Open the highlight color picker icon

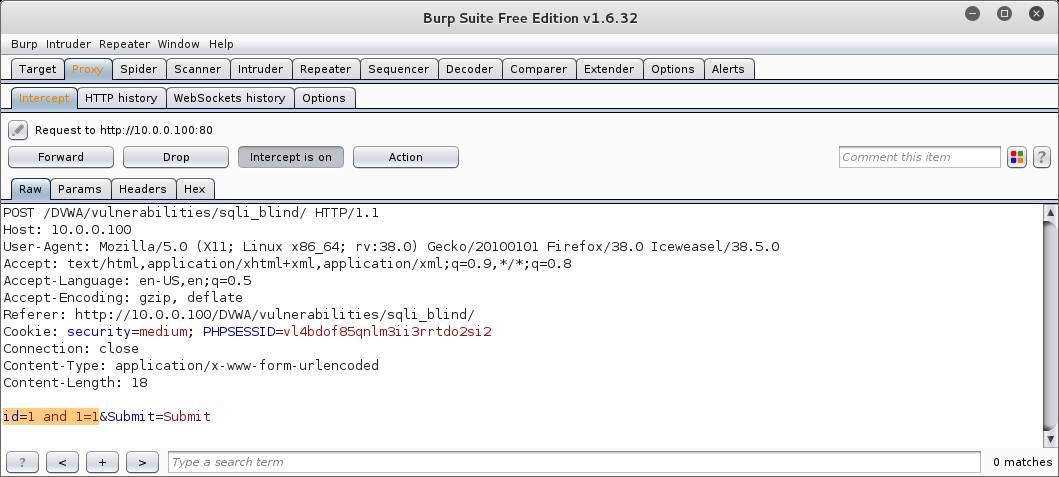[1016, 157]
